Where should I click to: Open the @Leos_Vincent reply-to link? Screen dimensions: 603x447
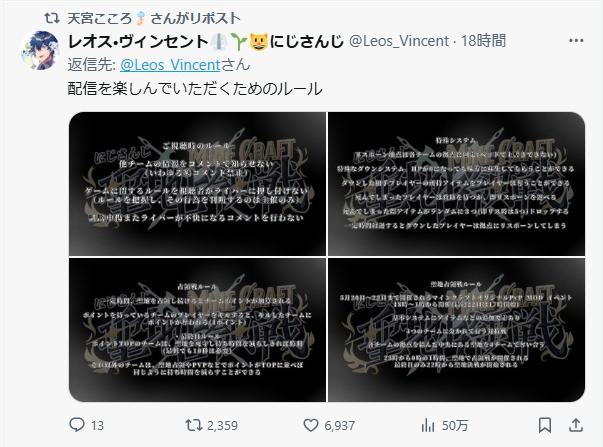[x=170, y=65]
